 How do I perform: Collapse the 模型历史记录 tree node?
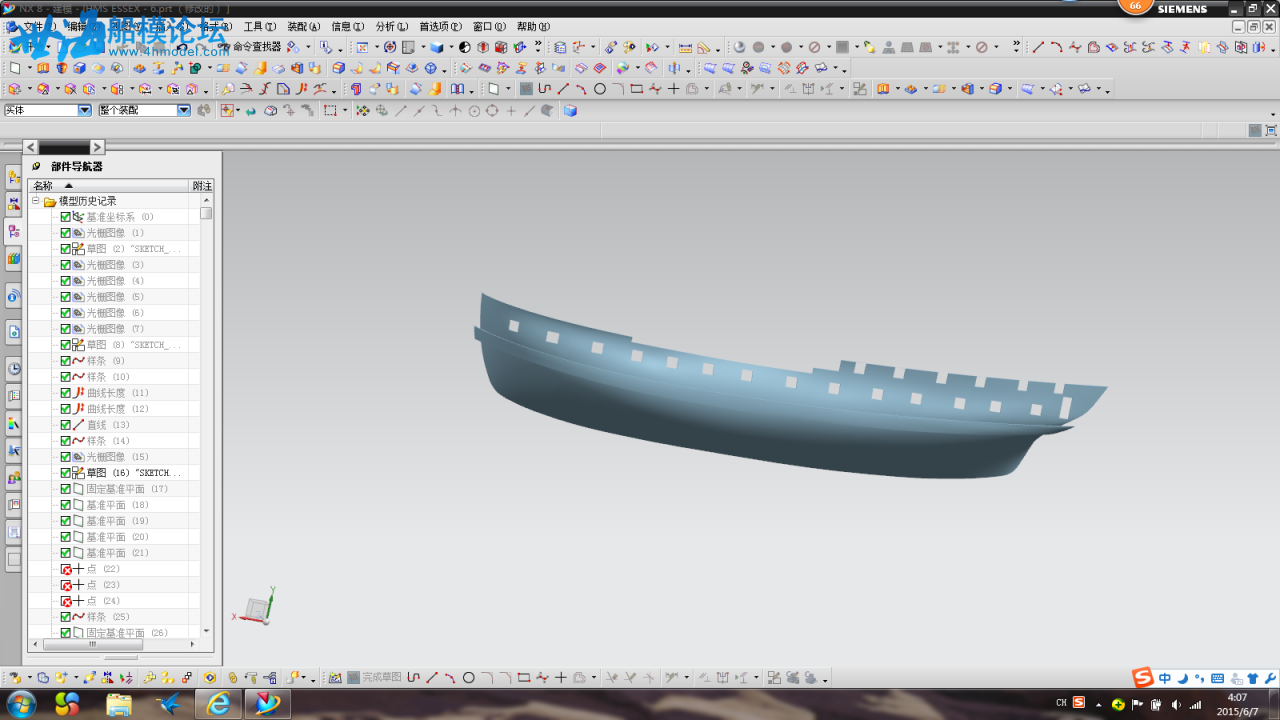coord(36,201)
